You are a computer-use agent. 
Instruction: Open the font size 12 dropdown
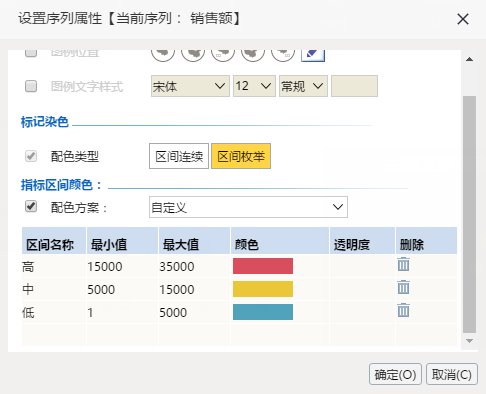pos(254,86)
